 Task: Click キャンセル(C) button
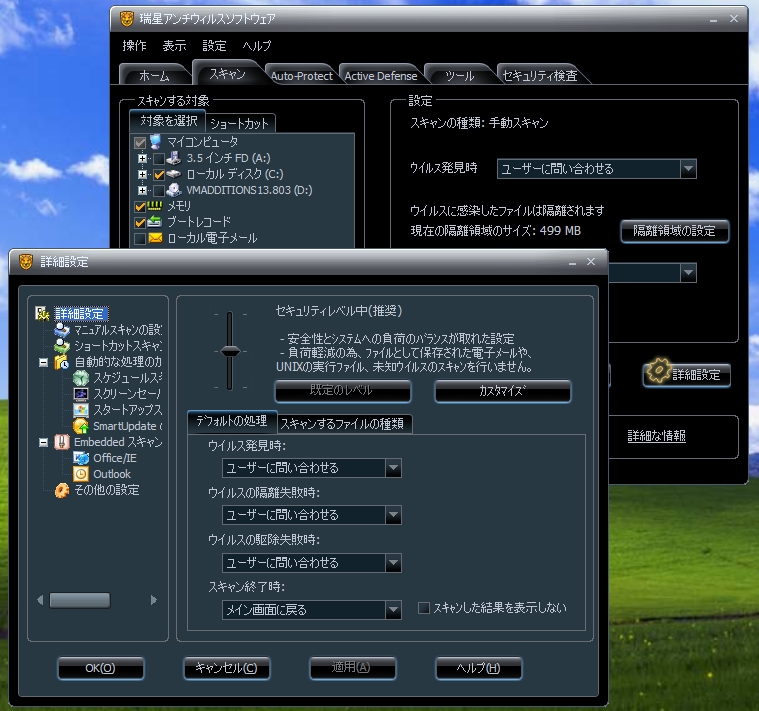click(x=227, y=668)
